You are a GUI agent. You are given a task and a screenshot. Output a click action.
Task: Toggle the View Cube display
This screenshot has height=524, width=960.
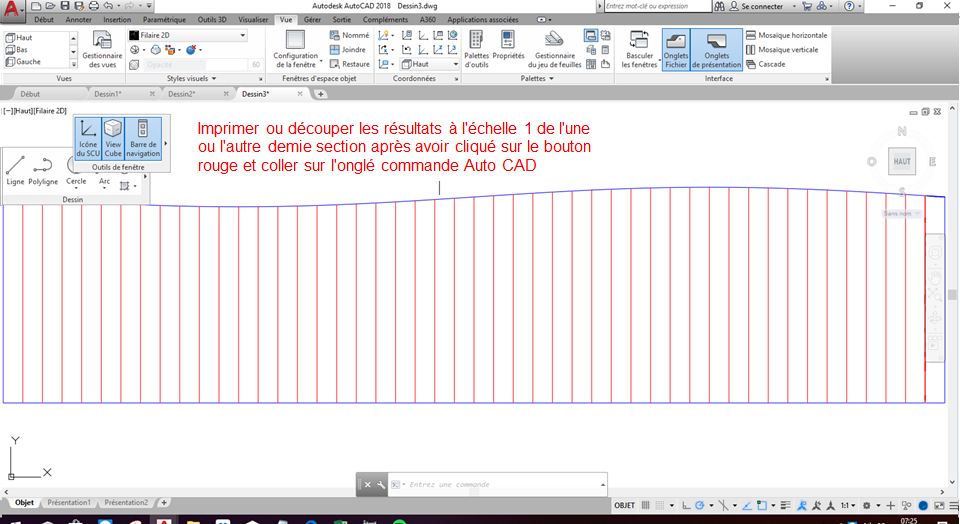pos(114,138)
